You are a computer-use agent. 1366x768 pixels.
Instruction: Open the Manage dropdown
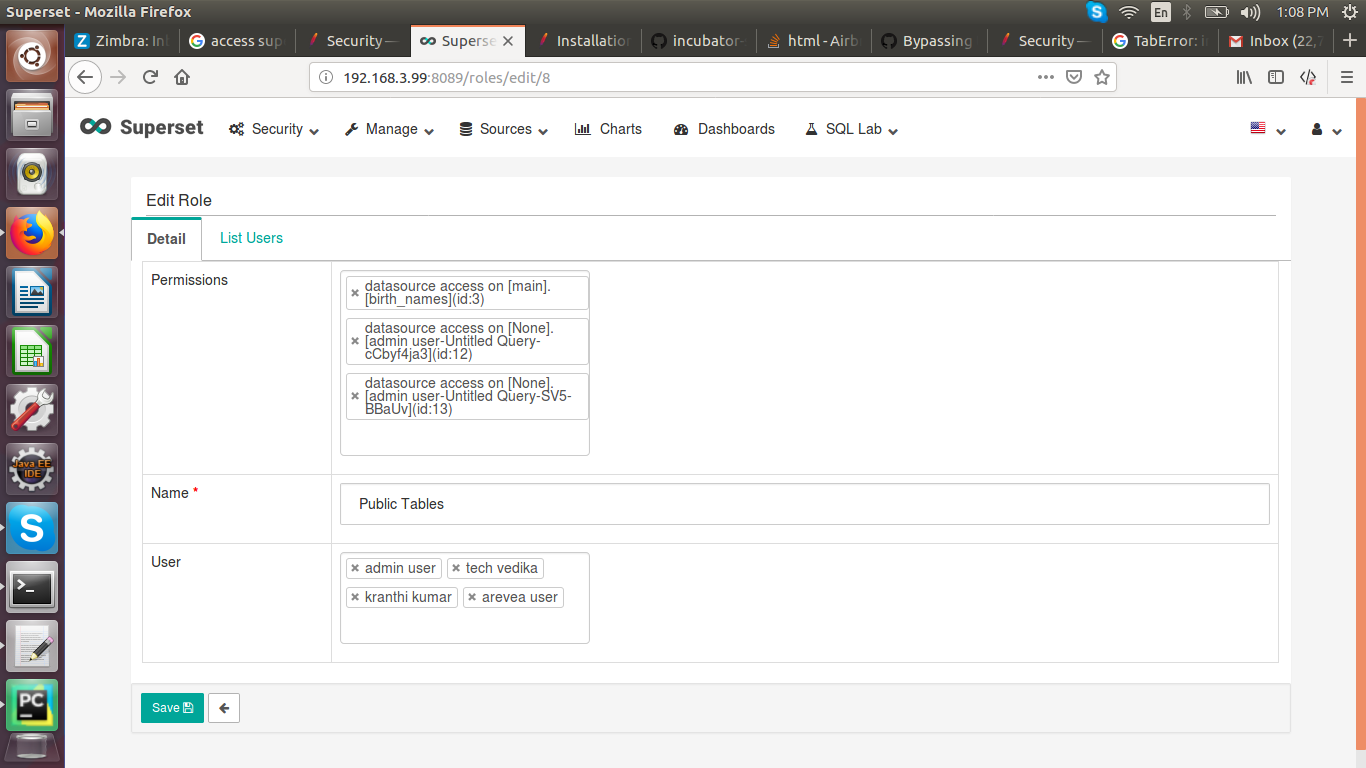tap(388, 129)
